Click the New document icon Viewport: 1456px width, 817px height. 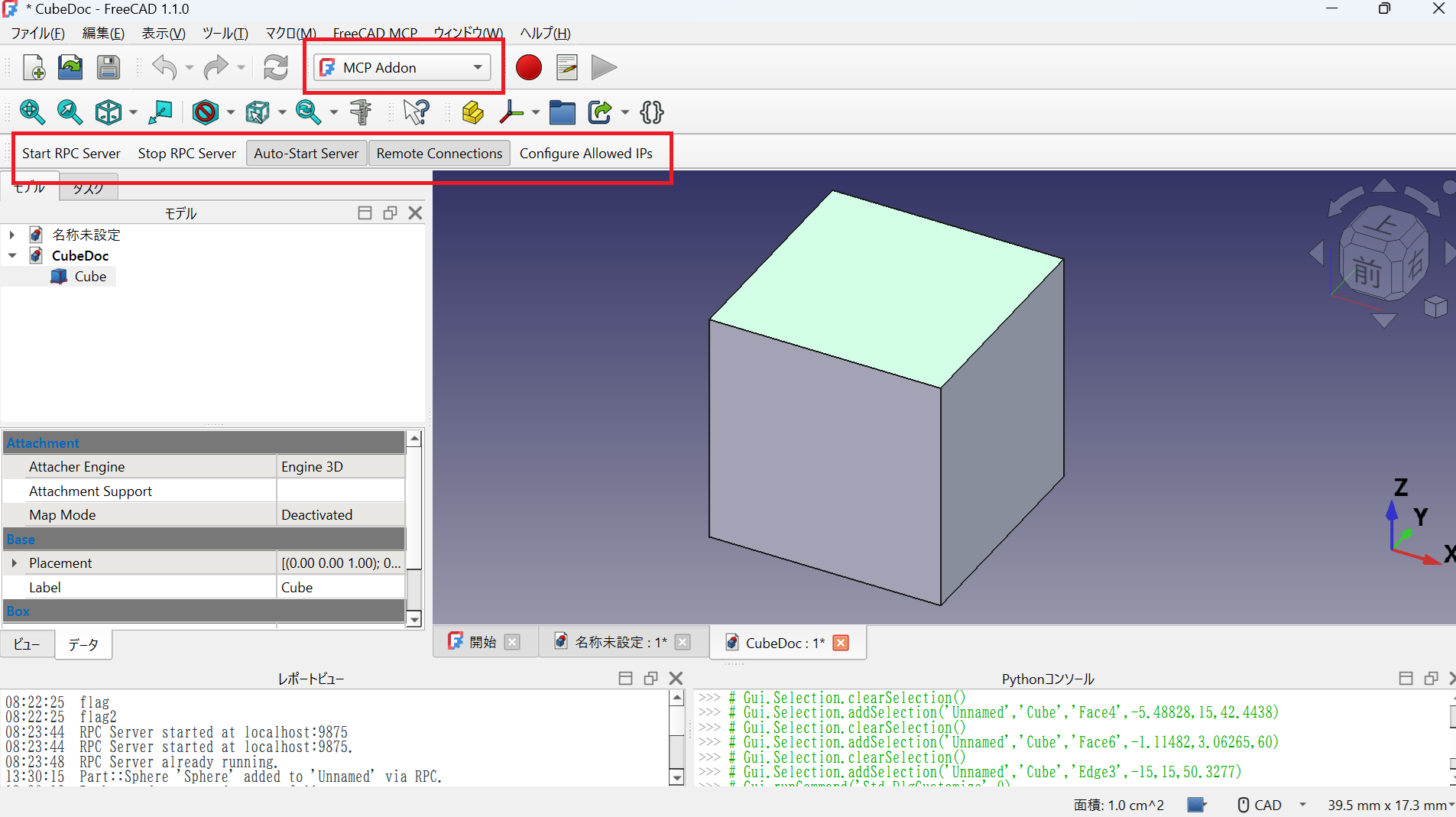point(34,67)
